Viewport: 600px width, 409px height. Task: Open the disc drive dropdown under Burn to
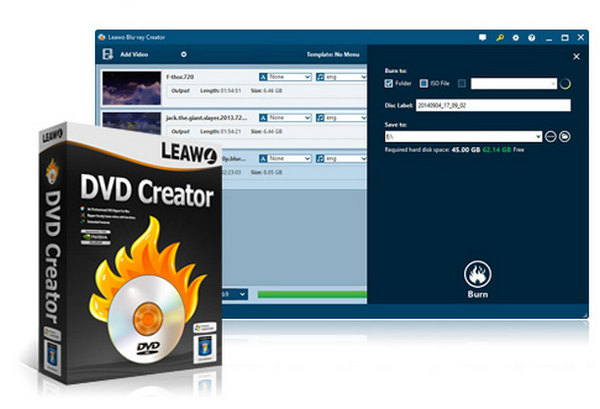point(514,83)
